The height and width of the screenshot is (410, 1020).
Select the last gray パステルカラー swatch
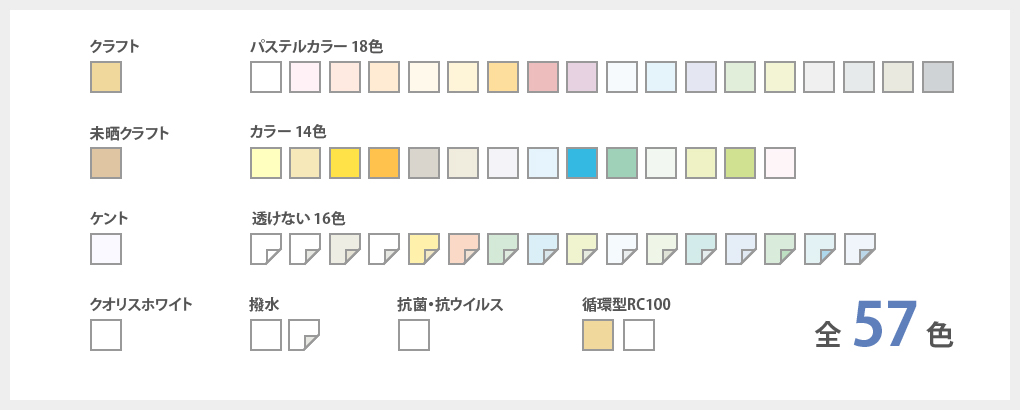(x=938, y=77)
